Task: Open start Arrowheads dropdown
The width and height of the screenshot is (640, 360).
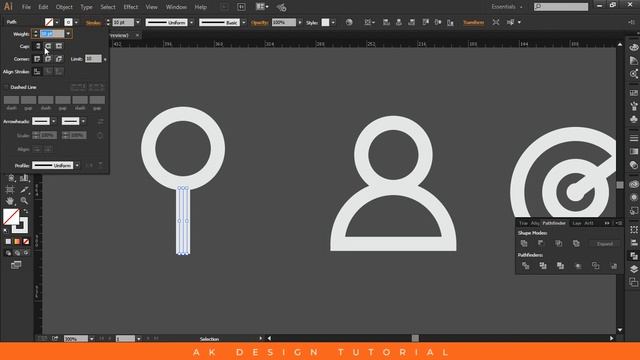Action: pos(53,122)
